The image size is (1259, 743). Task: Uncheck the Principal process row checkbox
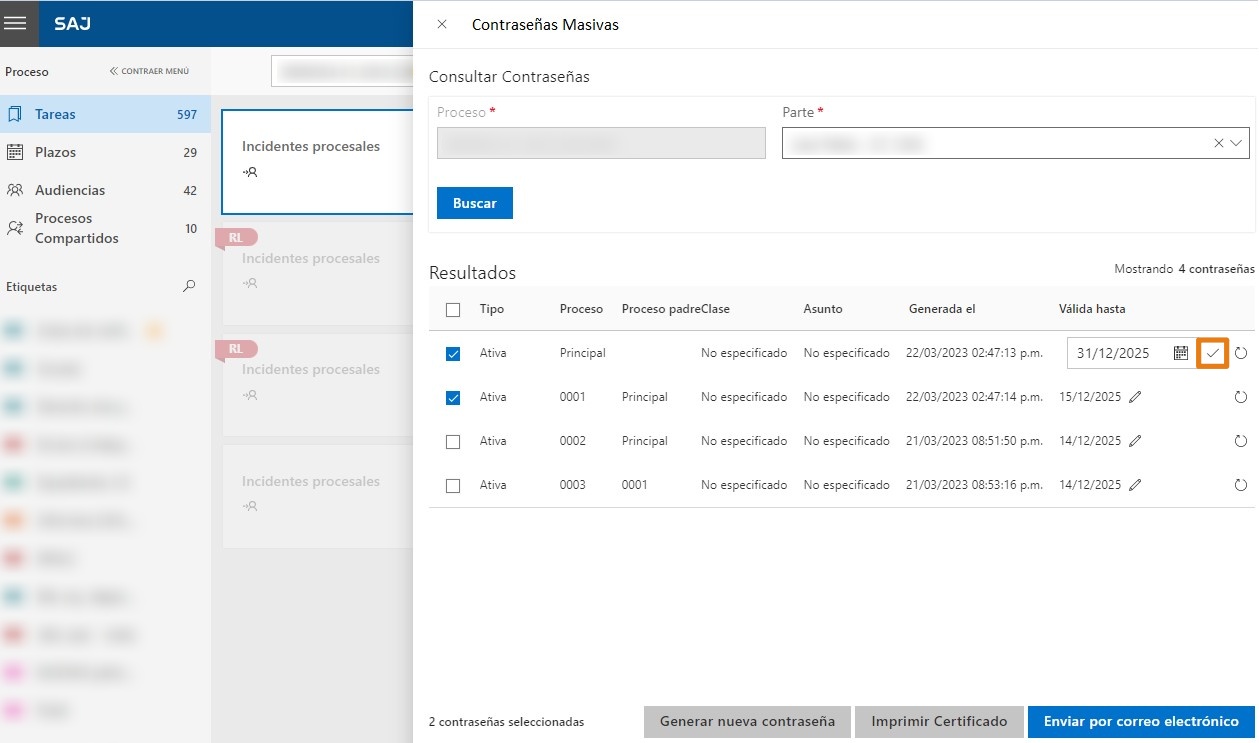pos(453,354)
